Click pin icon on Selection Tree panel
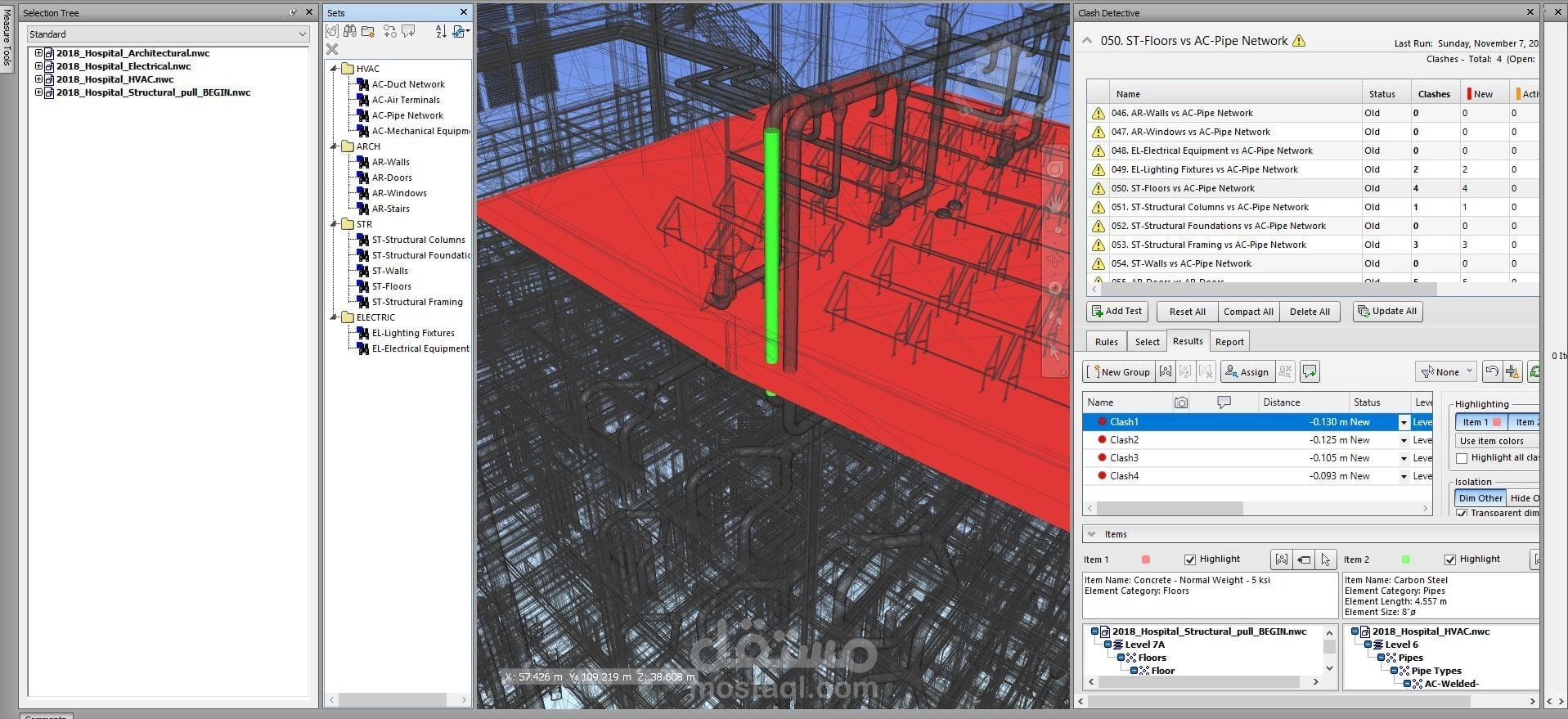Screen dimensions: 1568x719 [293, 12]
